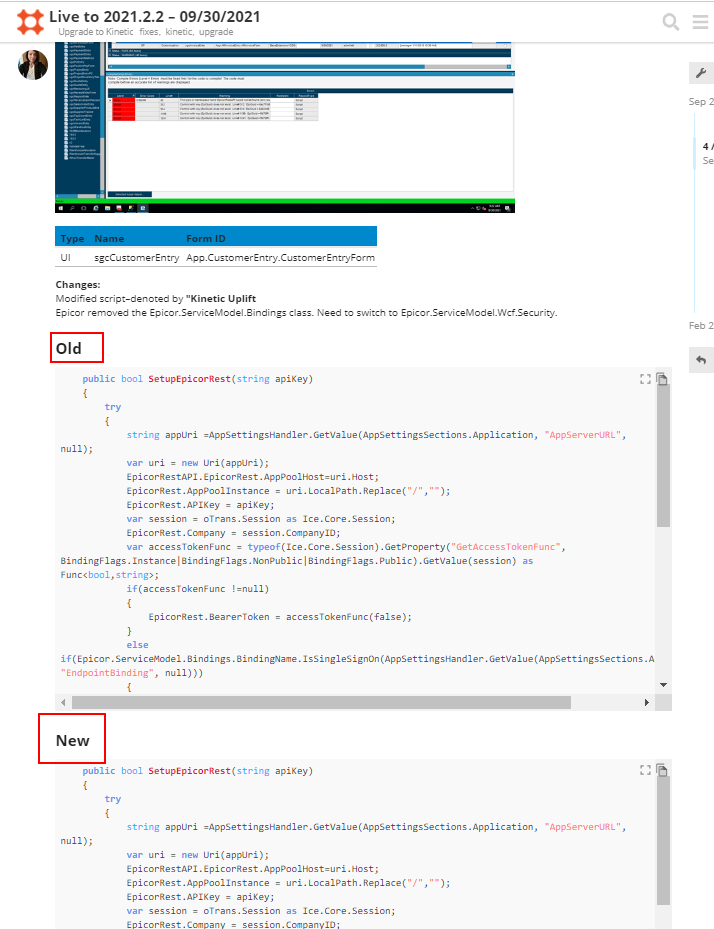Click the Feb date in timeline

point(701,326)
